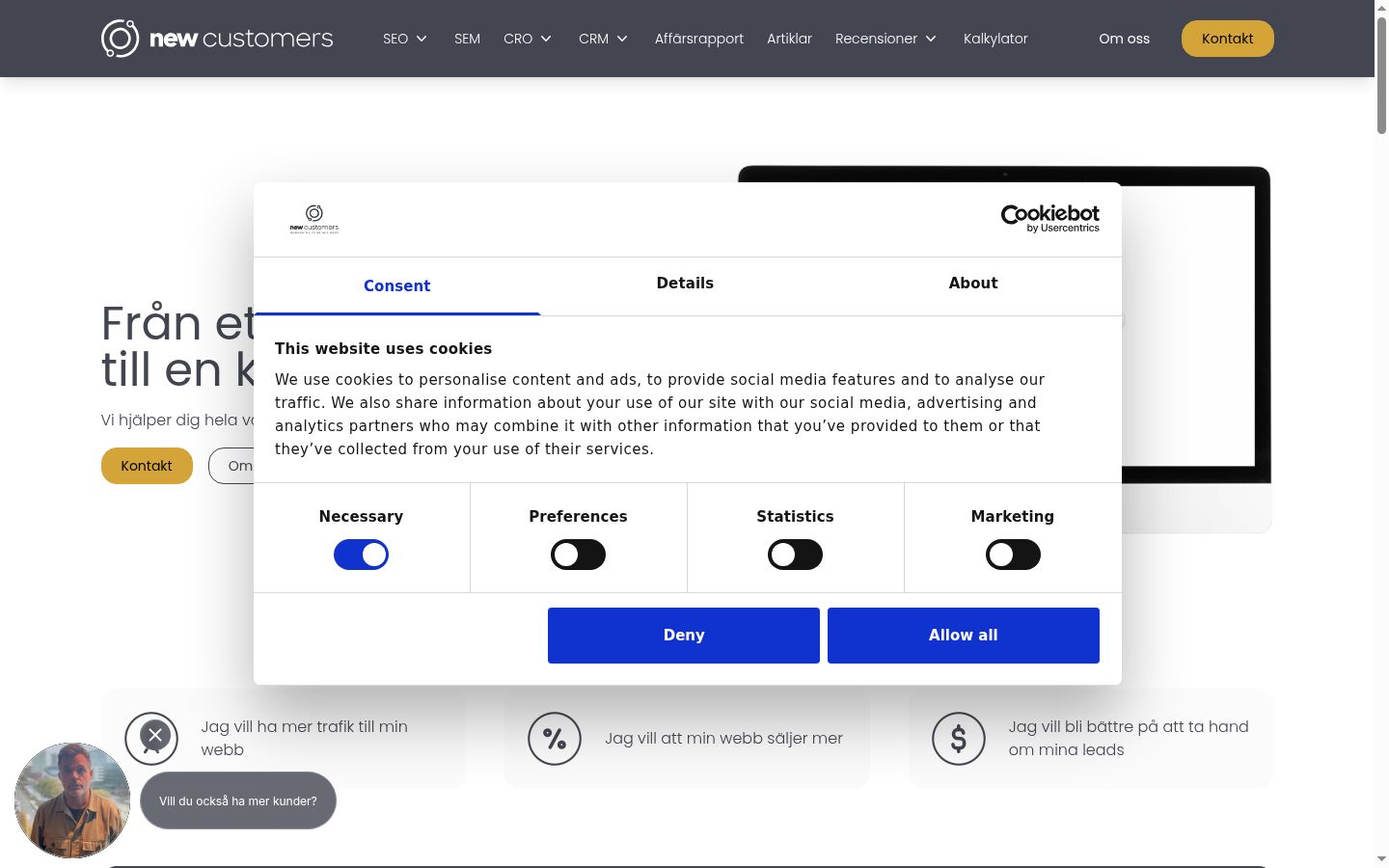Screen dimensions: 1389x868
Task: Click the new customers logo in header
Action: (x=217, y=39)
